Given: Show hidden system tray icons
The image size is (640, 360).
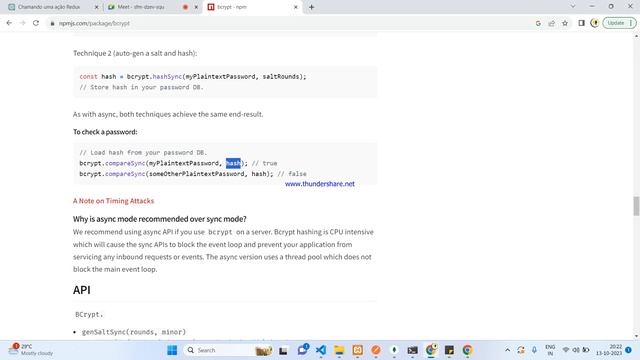Looking at the screenshot, I should click(507, 350).
